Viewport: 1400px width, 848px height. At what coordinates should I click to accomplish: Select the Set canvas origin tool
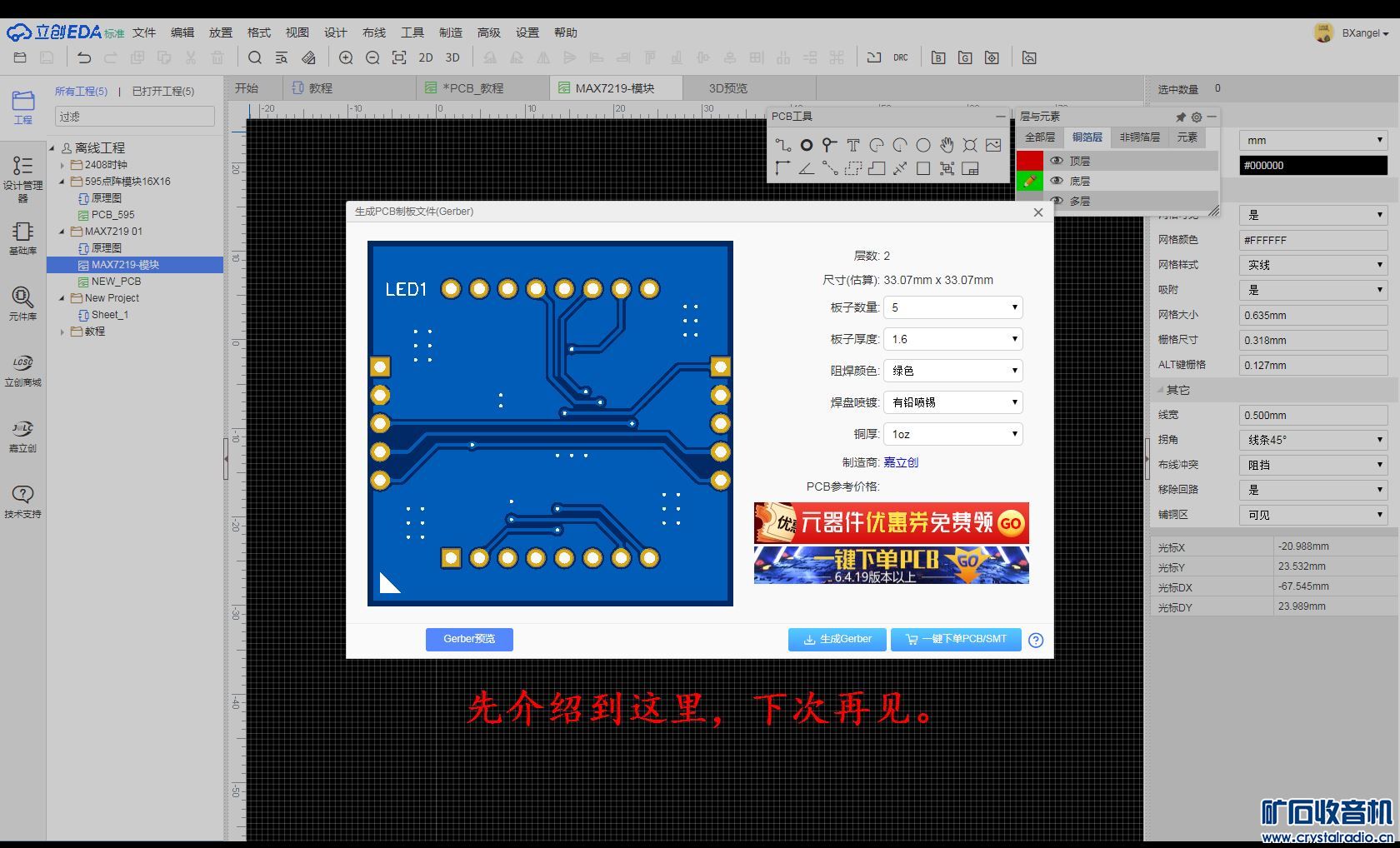pyautogui.click(x=782, y=168)
